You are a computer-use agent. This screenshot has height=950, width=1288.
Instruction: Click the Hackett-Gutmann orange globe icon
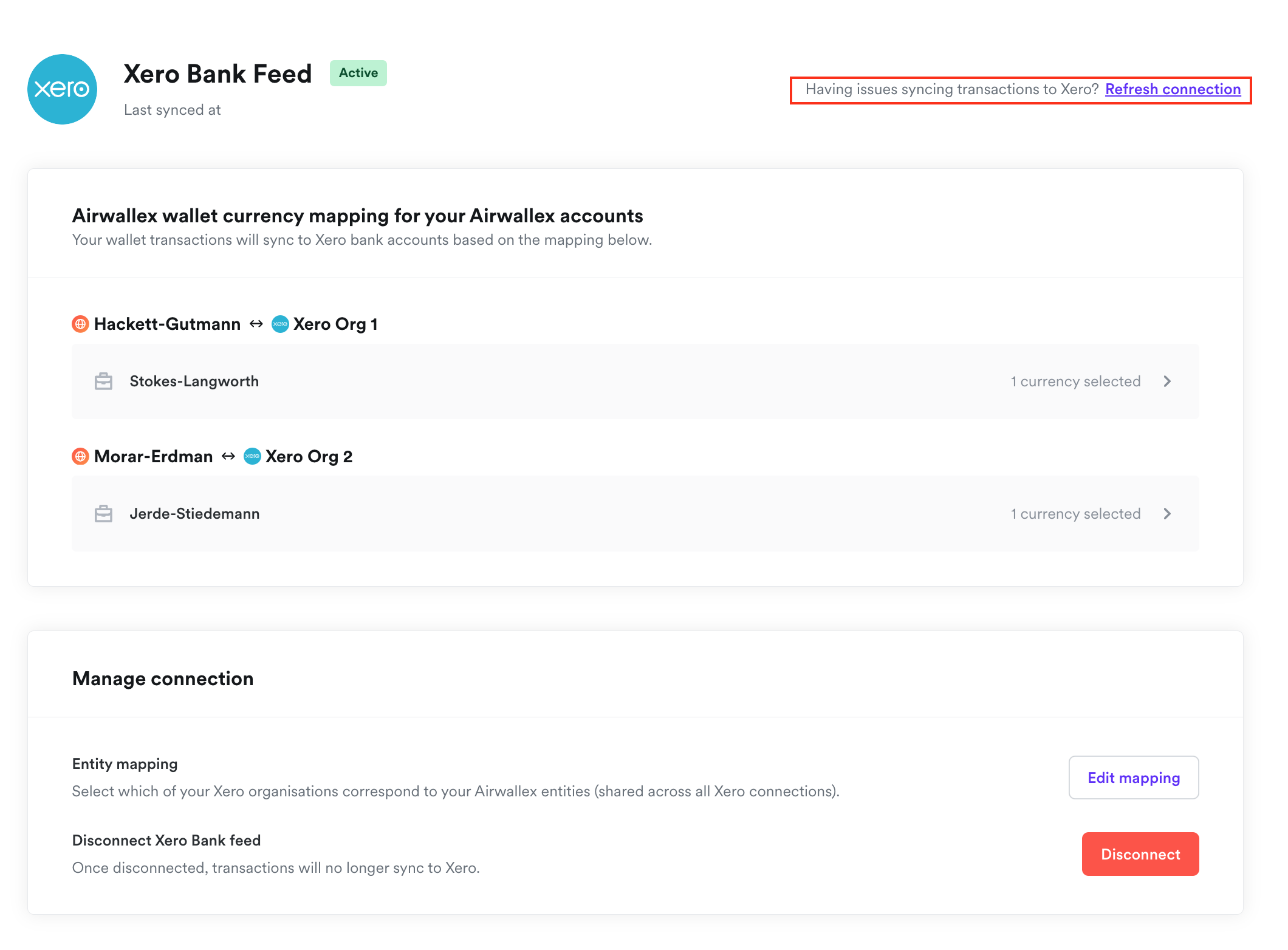pos(80,324)
